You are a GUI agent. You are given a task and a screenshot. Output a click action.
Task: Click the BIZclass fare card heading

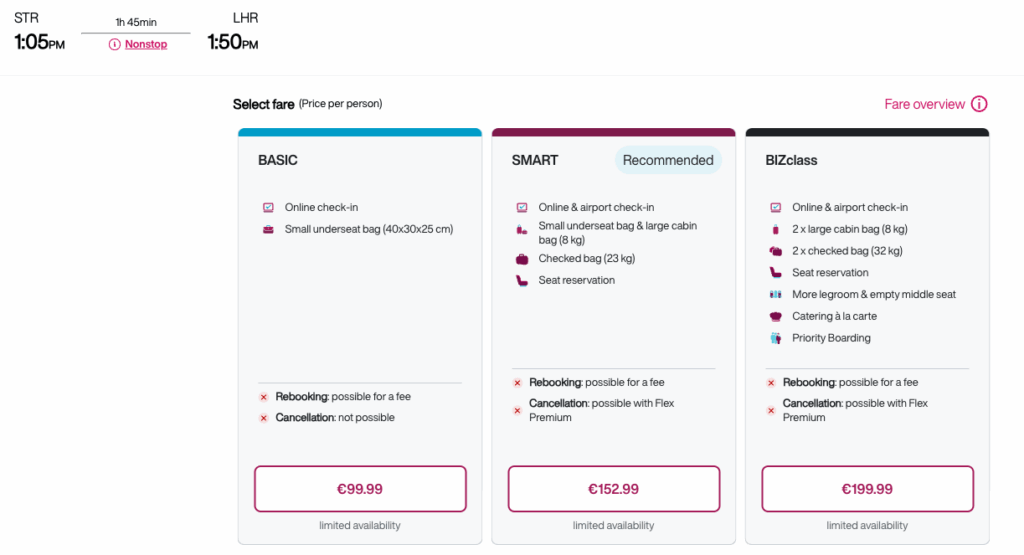pos(791,160)
